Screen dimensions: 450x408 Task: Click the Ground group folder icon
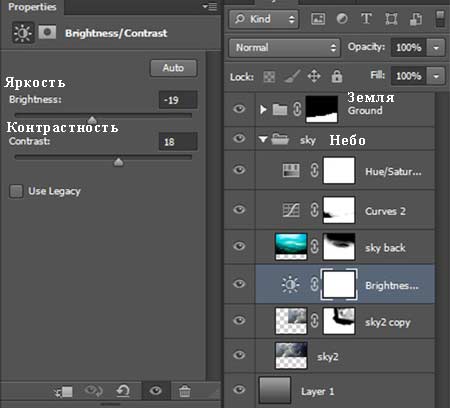[x=280, y=109]
